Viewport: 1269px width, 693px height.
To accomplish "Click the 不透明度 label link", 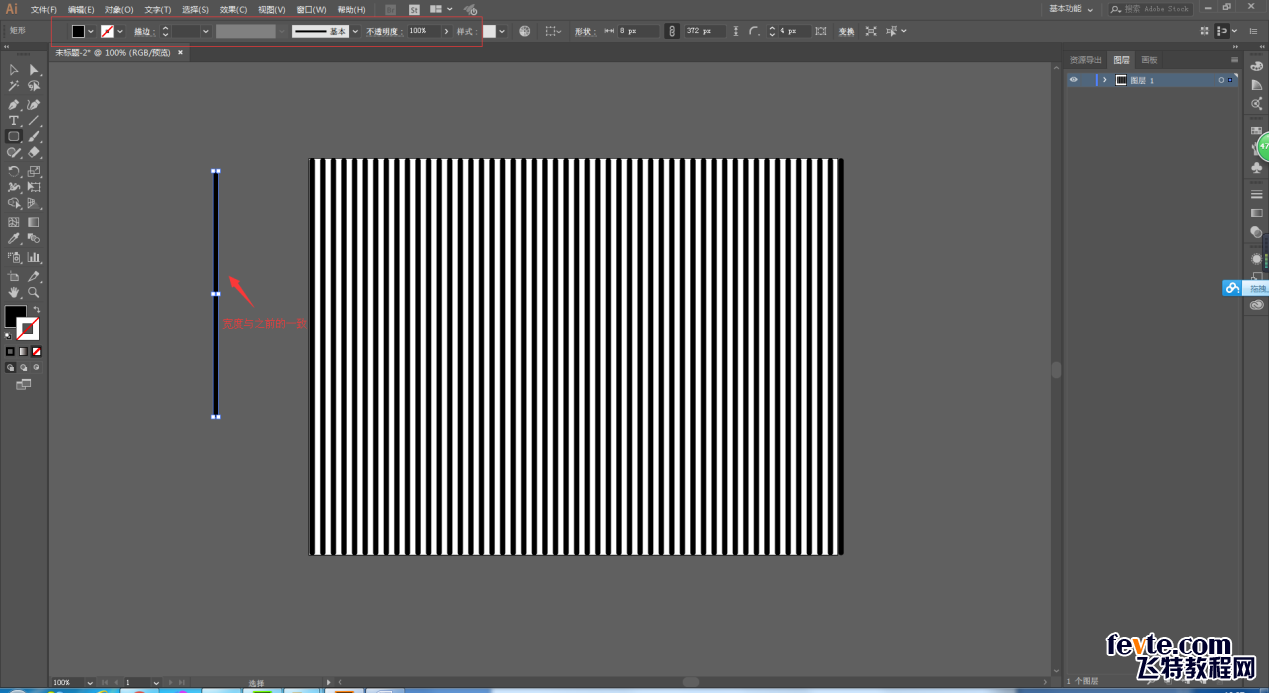I will pos(383,31).
